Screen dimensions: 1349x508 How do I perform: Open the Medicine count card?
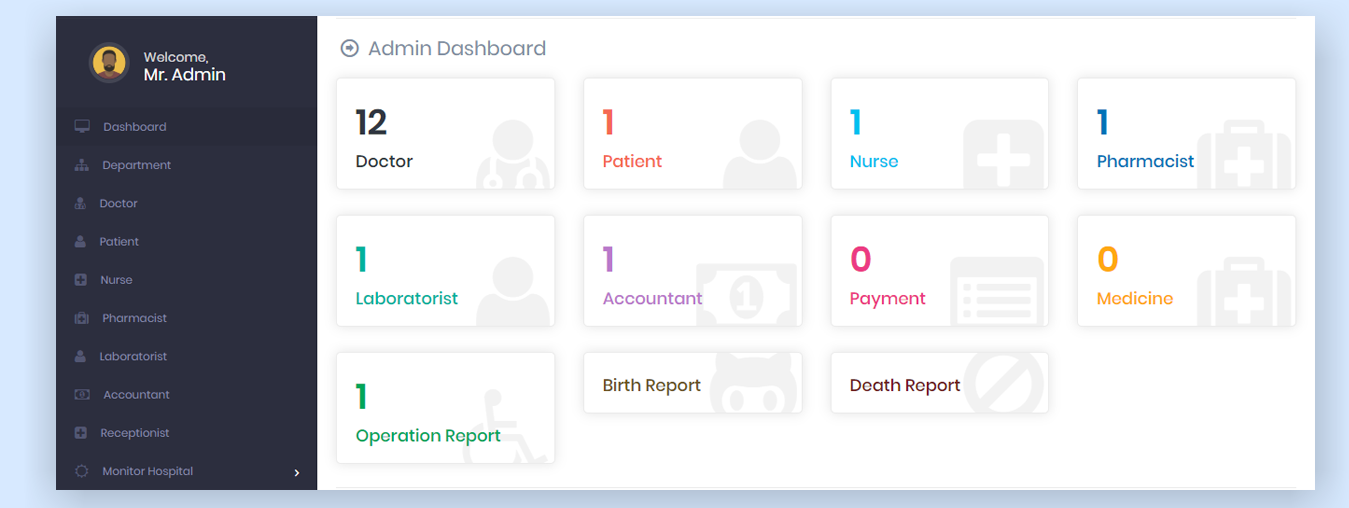tap(1186, 271)
